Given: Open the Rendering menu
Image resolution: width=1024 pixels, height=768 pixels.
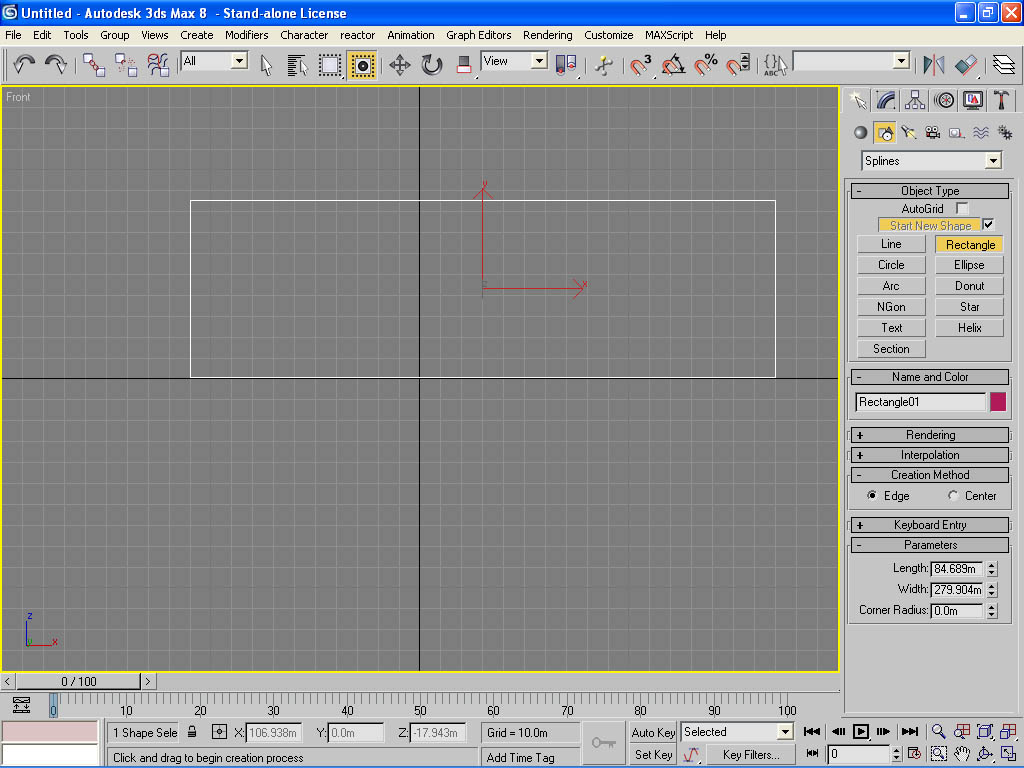Looking at the screenshot, I should coord(547,35).
